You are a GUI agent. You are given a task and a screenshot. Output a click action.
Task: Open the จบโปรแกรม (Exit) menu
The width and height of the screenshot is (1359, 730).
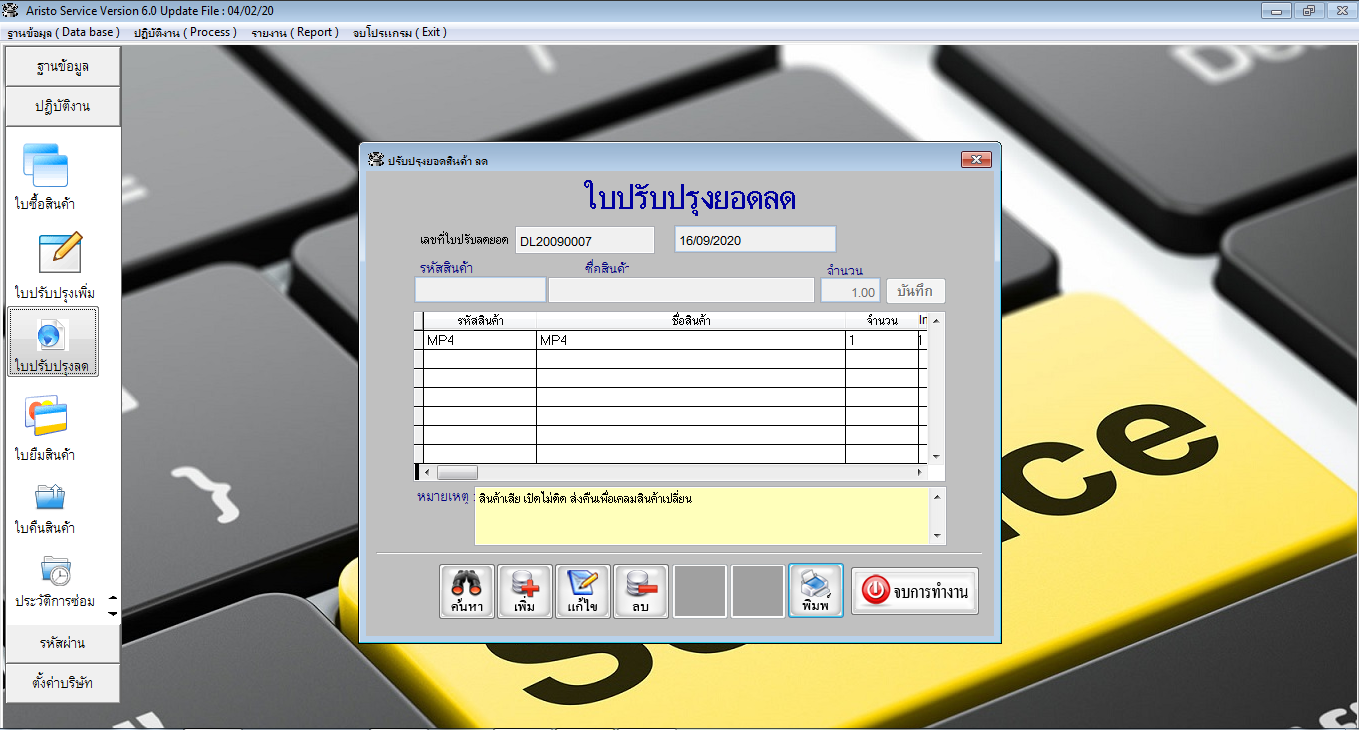tap(399, 32)
